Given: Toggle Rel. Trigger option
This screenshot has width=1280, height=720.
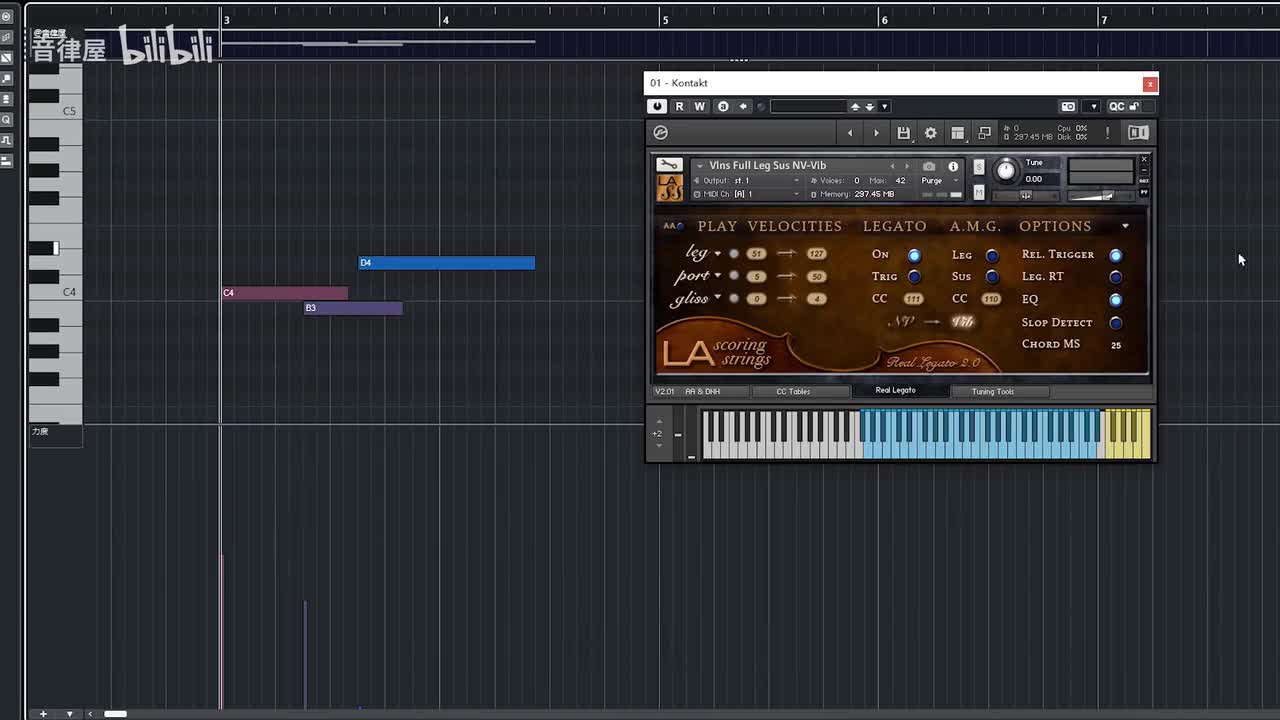Looking at the screenshot, I should (1116, 255).
